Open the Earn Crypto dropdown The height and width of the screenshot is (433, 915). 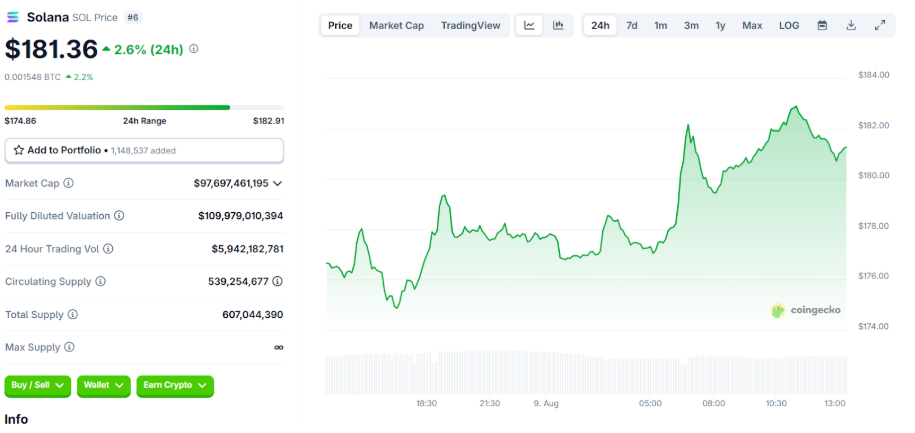click(x=175, y=385)
